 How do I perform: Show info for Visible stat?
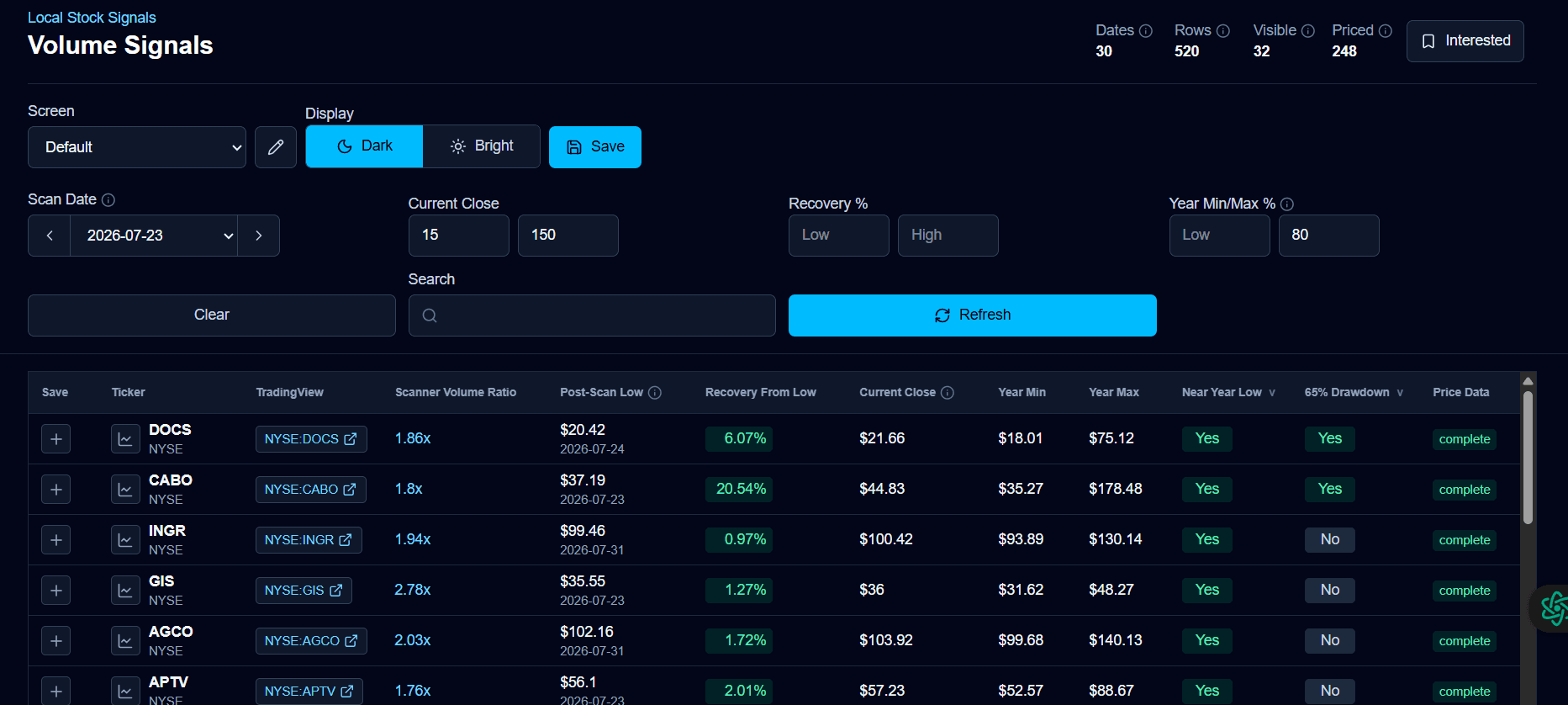click(x=1308, y=31)
